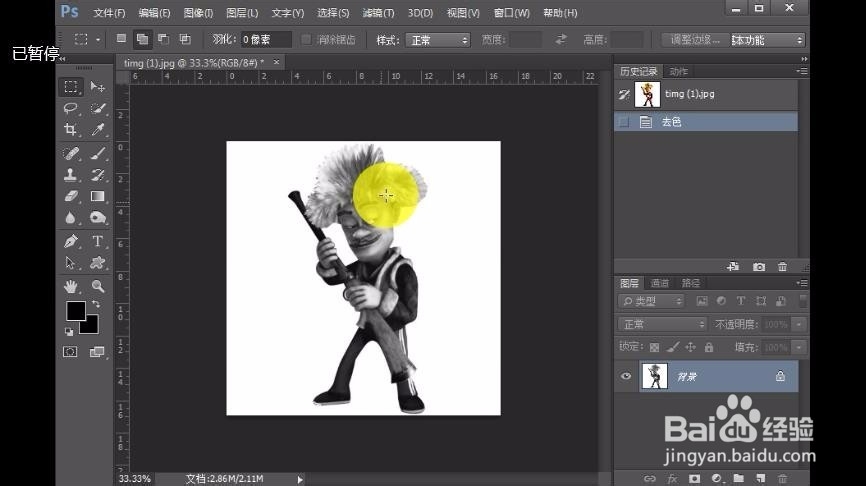Choose Intersect with Selection mode

pos(184,39)
